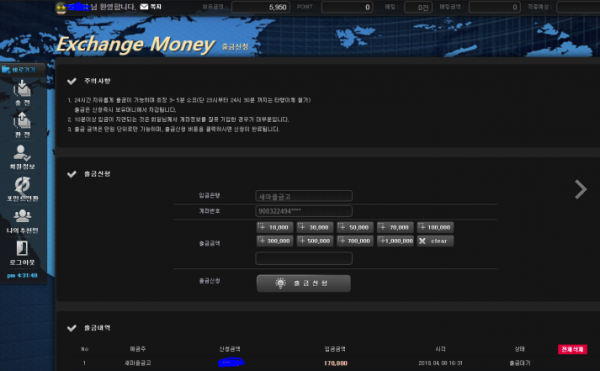Add 50,000 to withdrawal amount
Viewport: 600px width, 371px height.
coord(355,227)
